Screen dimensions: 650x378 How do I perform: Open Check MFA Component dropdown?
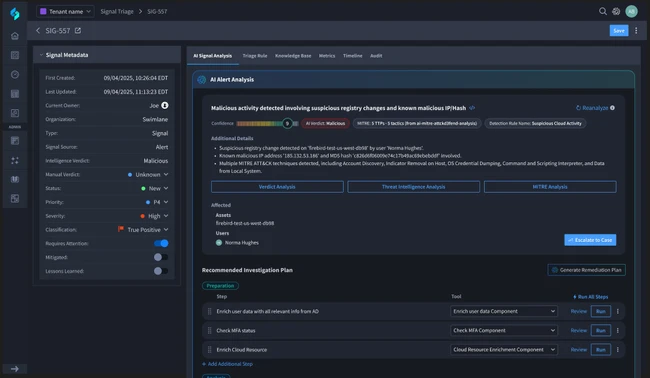(x=504, y=330)
